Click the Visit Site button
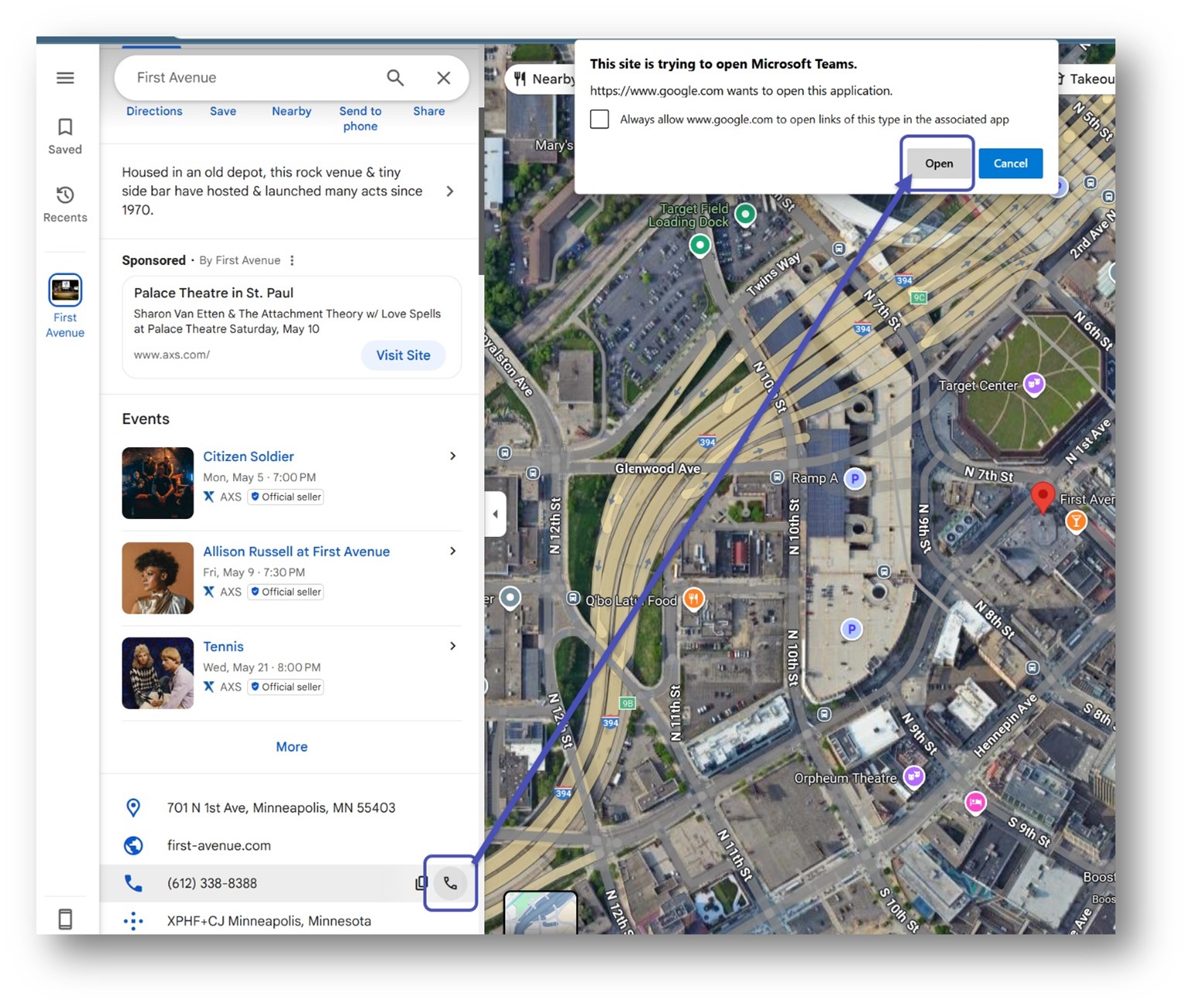Image resolution: width=1189 pixels, height=1008 pixels. pos(403,356)
